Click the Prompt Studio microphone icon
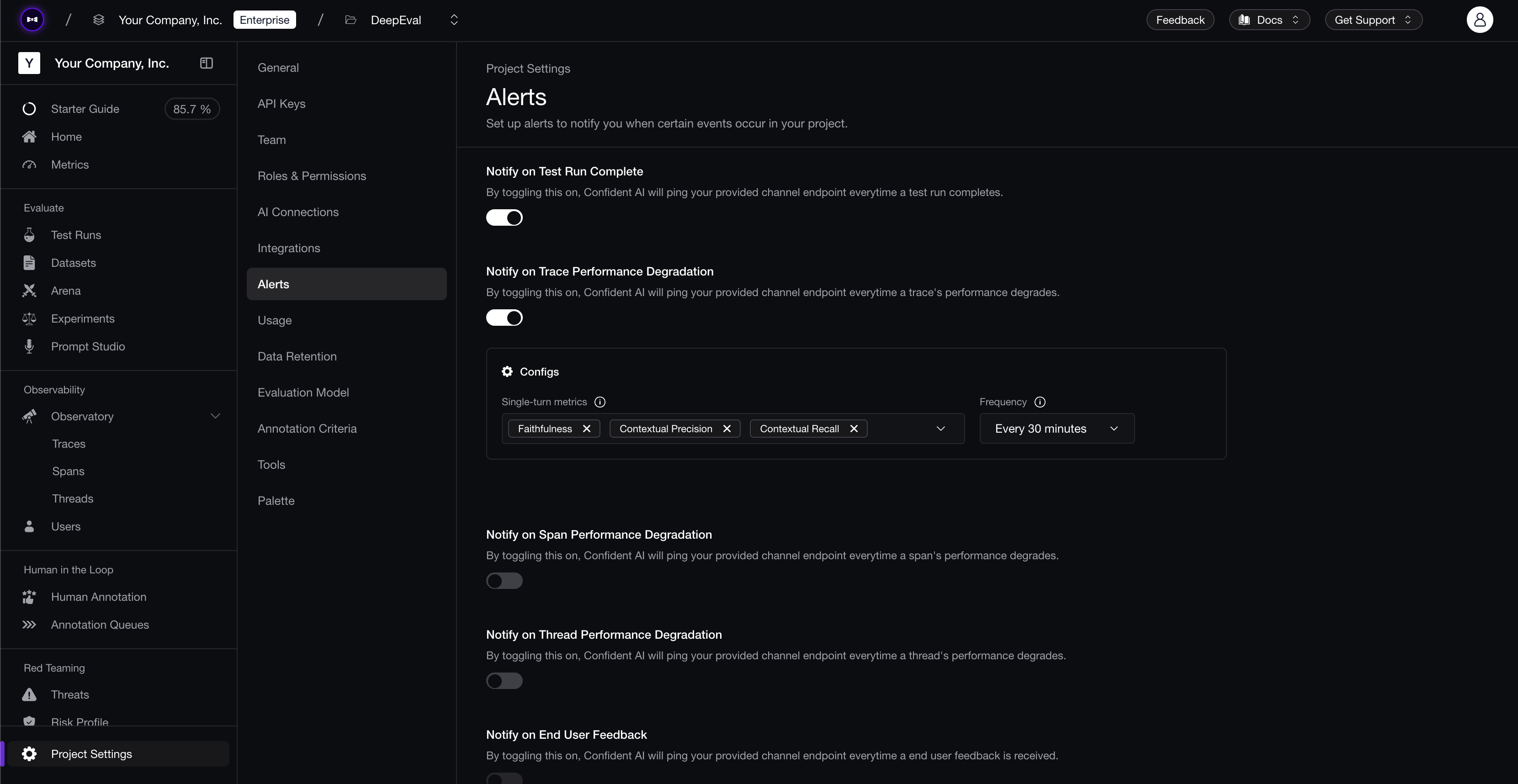This screenshot has width=1518, height=784. click(x=29, y=346)
